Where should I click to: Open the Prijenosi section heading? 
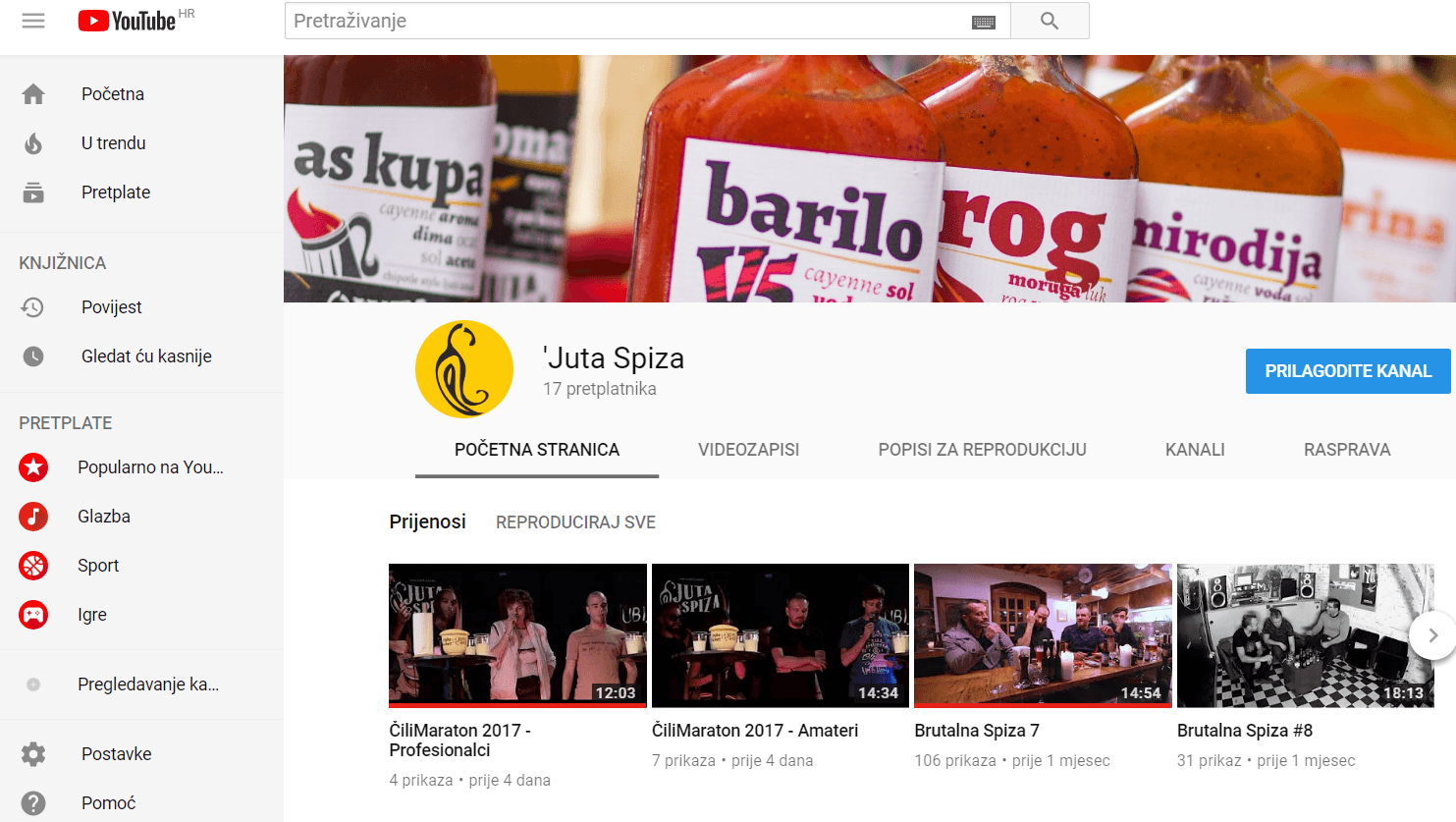(427, 521)
